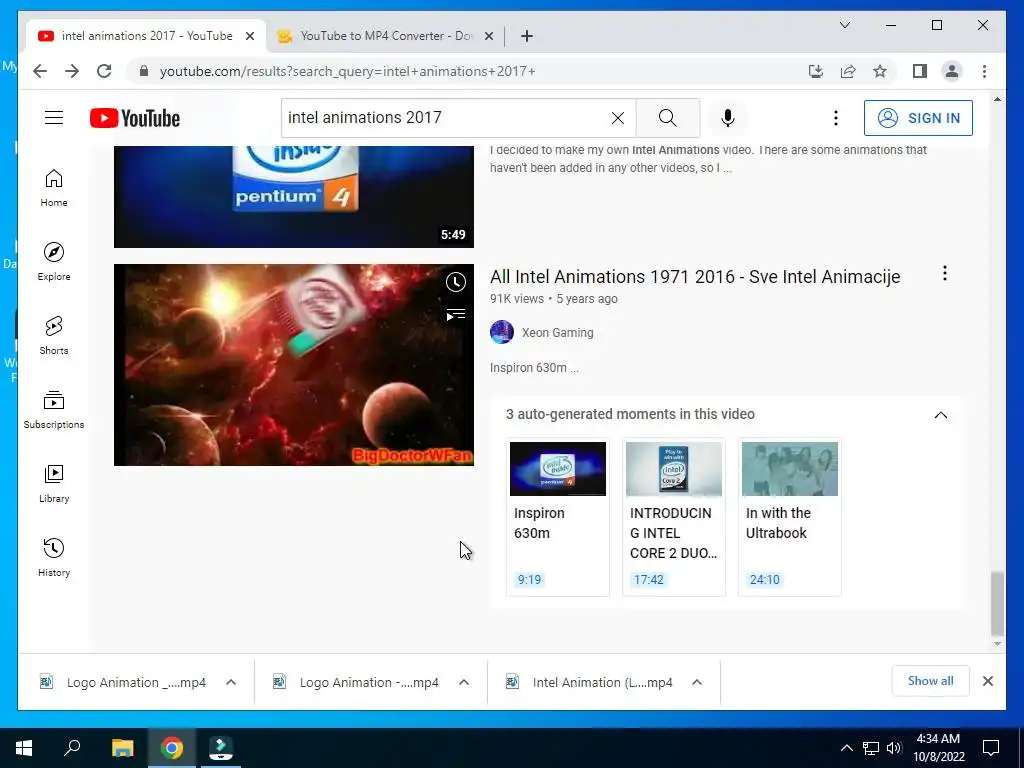Open Library in the sidebar

(x=54, y=483)
